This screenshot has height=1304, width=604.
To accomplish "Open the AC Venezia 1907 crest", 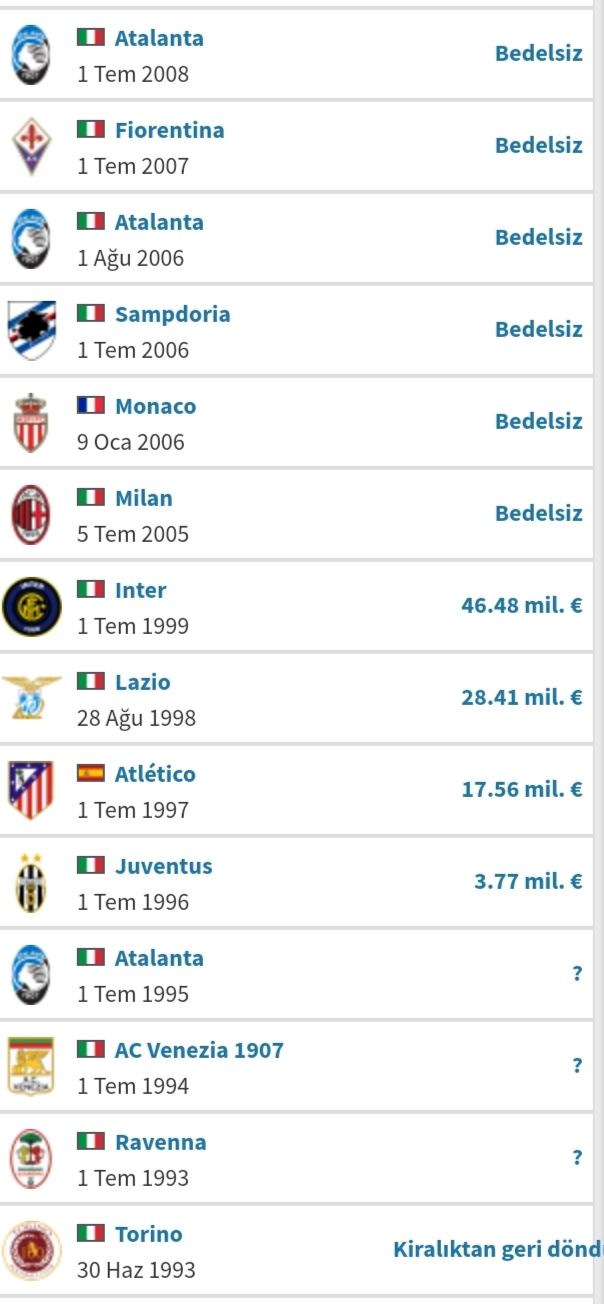I will click(31, 1066).
